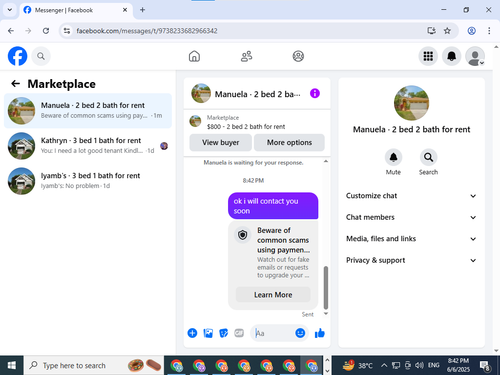
Task: Open the taskbar weather 38°C widget
Action: [358, 365]
